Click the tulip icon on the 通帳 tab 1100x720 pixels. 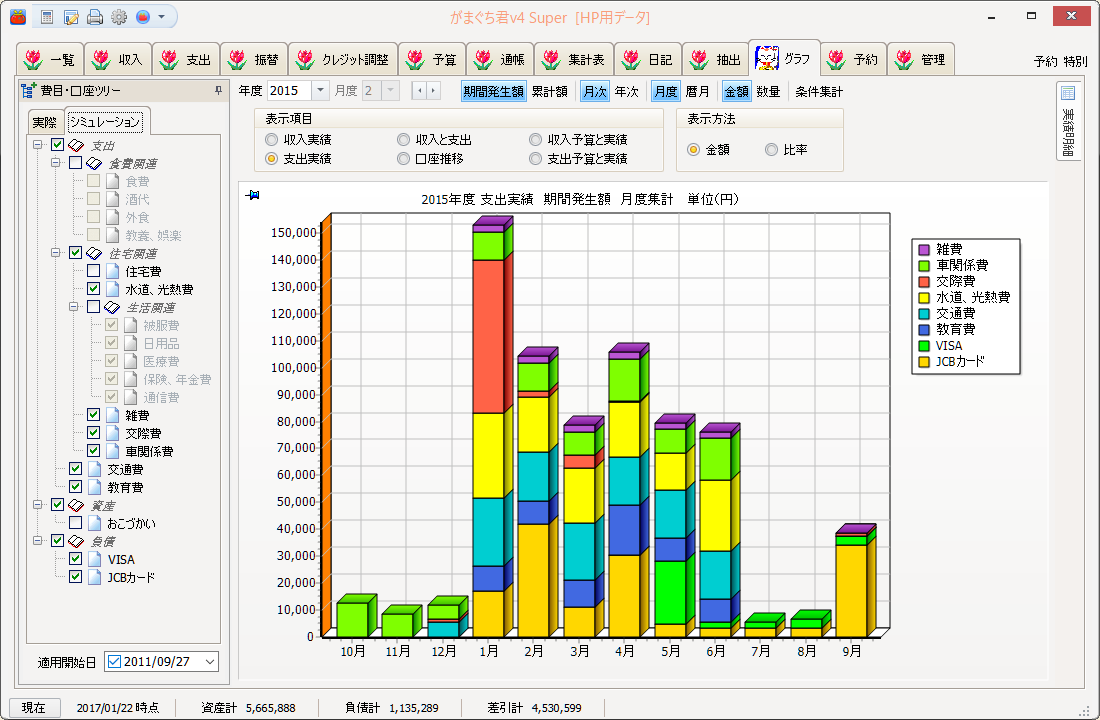click(x=483, y=60)
